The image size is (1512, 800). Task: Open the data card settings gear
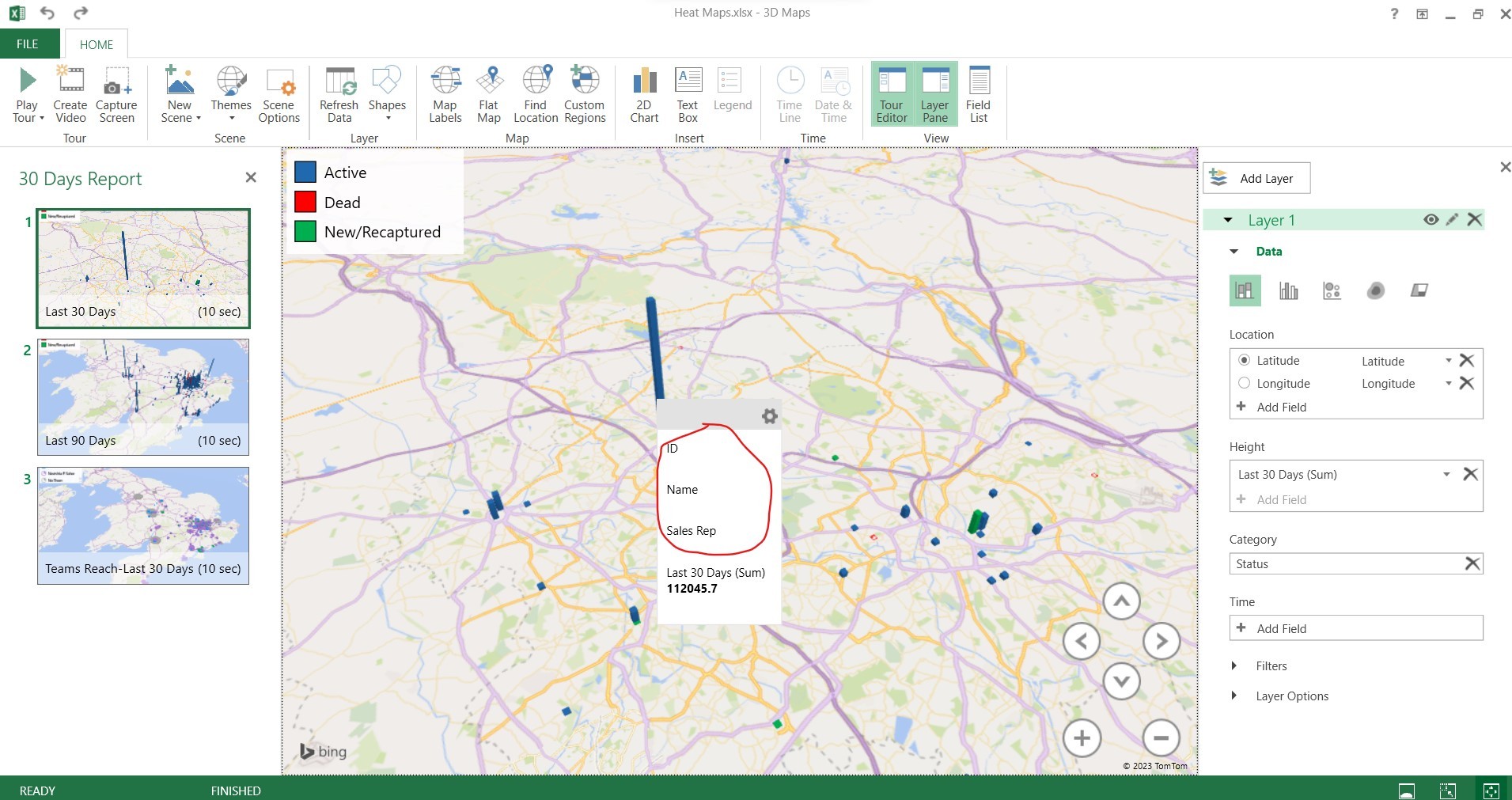(x=769, y=416)
